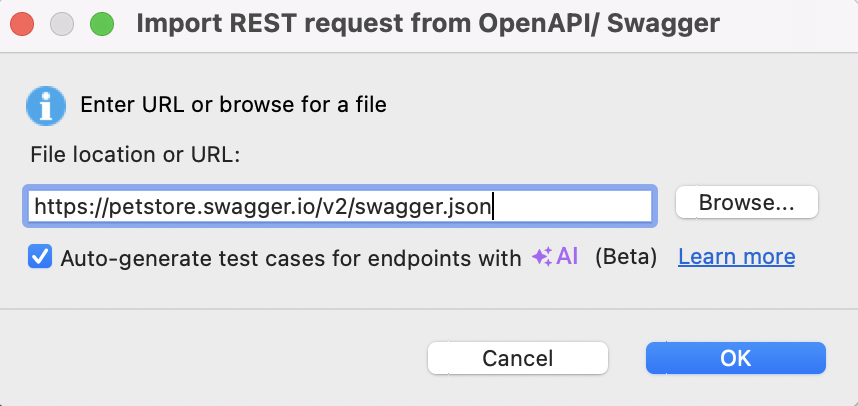This screenshot has width=858, height=406.
Task: Click the blue information icon
Action: tap(45, 104)
